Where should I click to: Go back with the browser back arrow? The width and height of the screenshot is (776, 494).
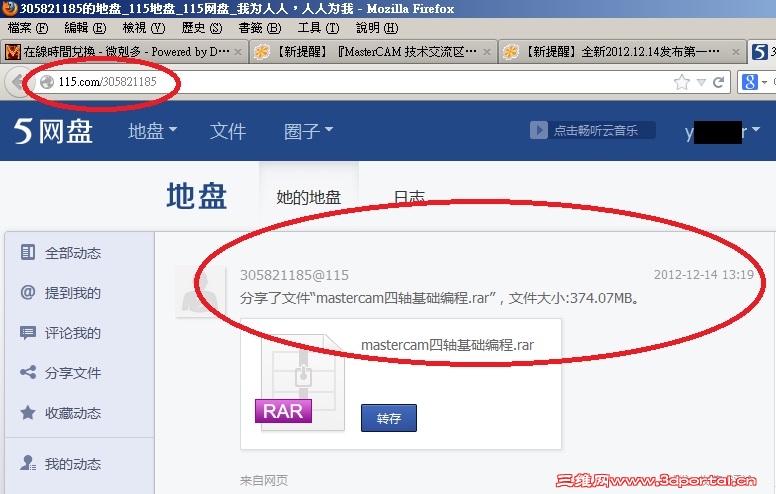(18, 82)
